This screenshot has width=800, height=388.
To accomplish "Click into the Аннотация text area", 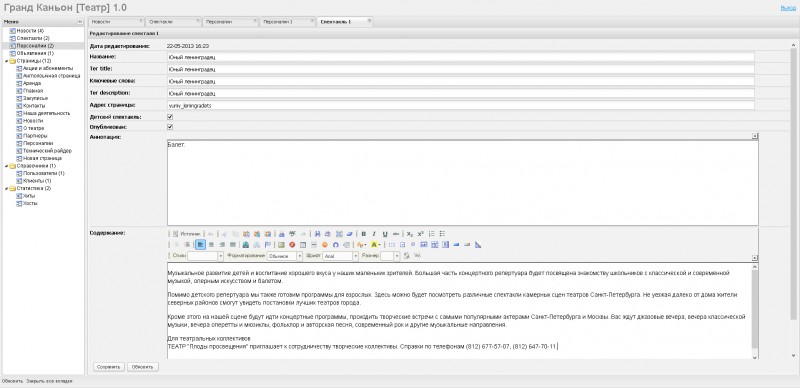I will pyautogui.click(x=462, y=182).
